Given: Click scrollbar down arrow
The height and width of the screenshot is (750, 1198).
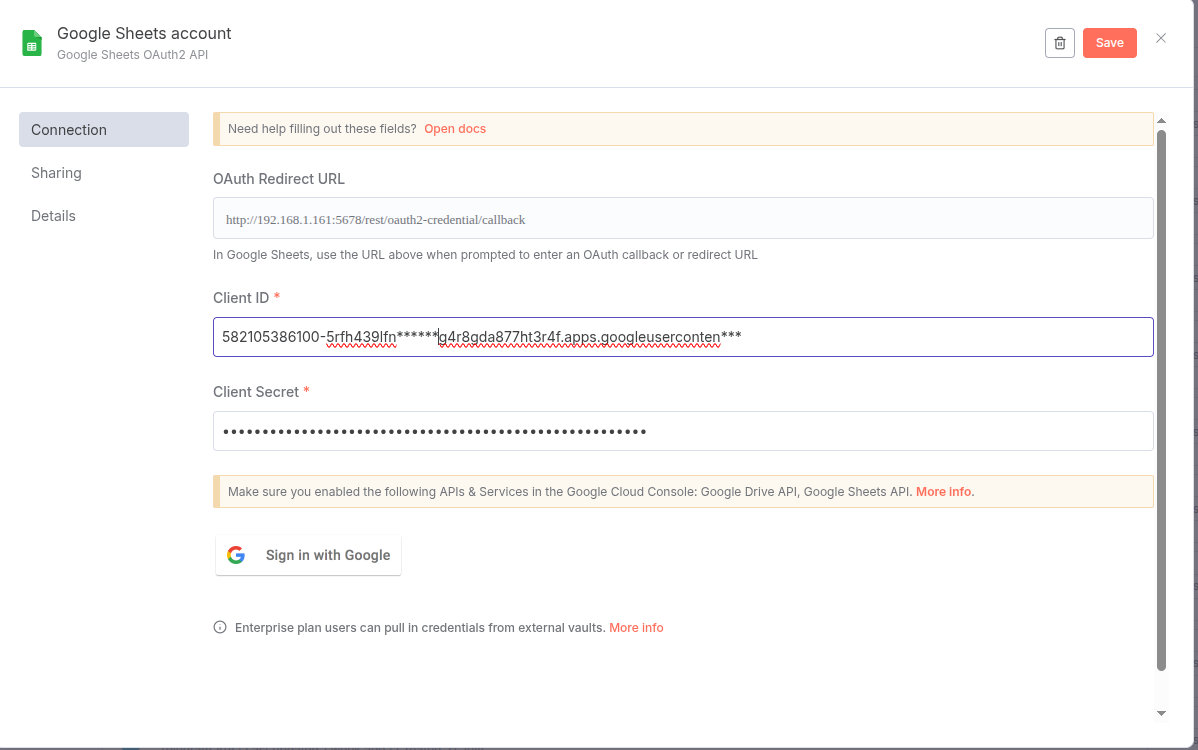Looking at the screenshot, I should coord(1161,713).
